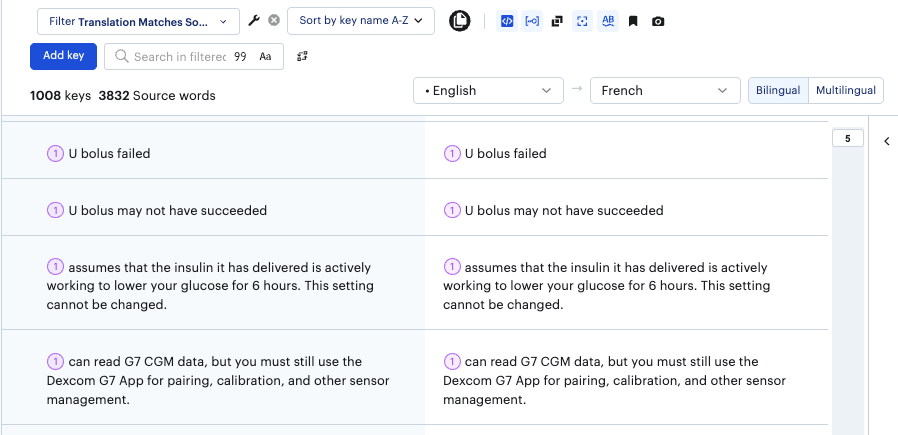Screen dimensions: 898x435
Task: Click the wrench icon to customize filter
Action: (254, 21)
